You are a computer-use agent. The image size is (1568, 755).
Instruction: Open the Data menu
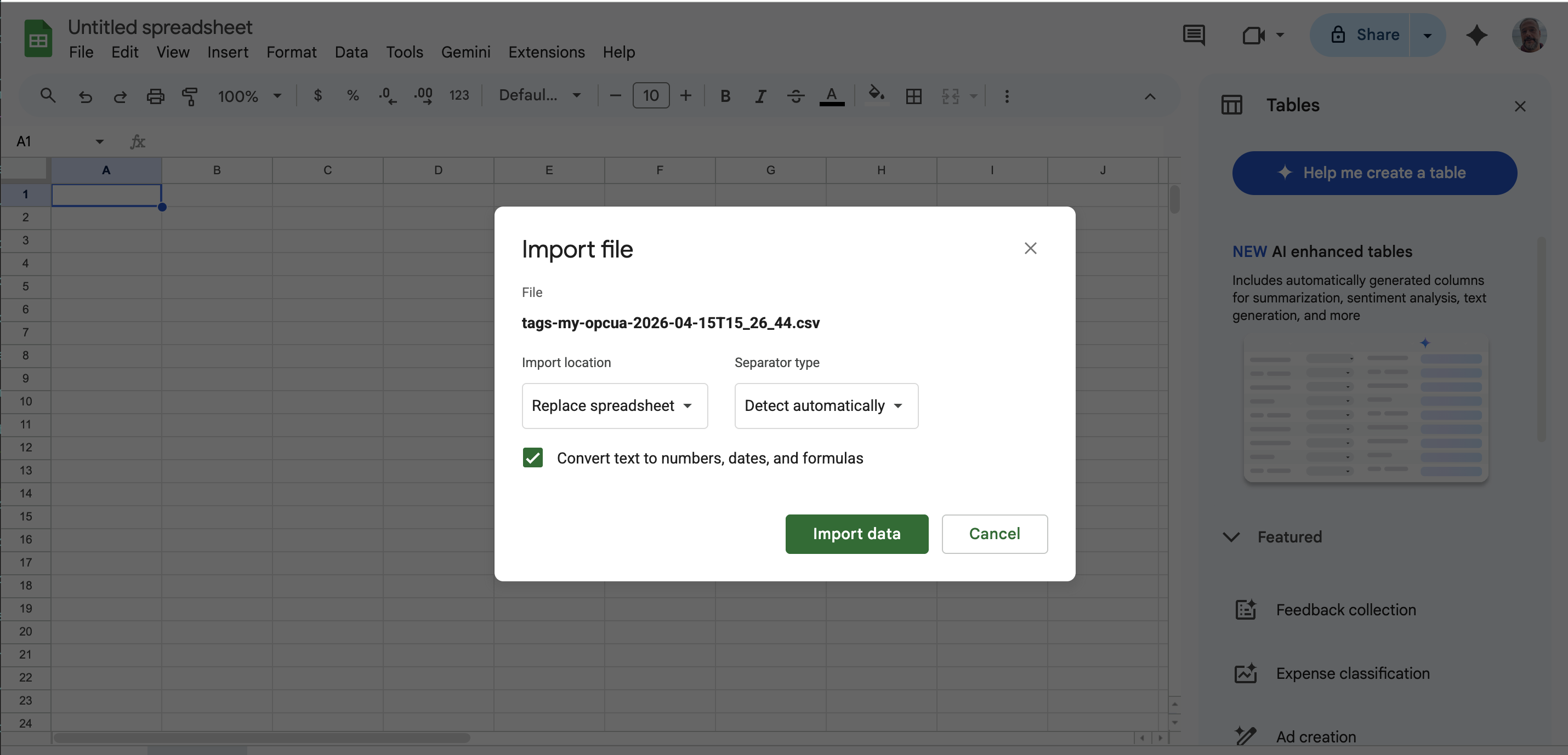(351, 52)
